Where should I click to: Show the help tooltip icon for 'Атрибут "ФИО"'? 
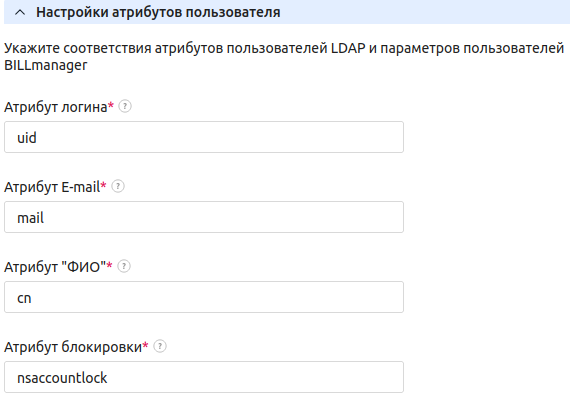click(x=124, y=266)
